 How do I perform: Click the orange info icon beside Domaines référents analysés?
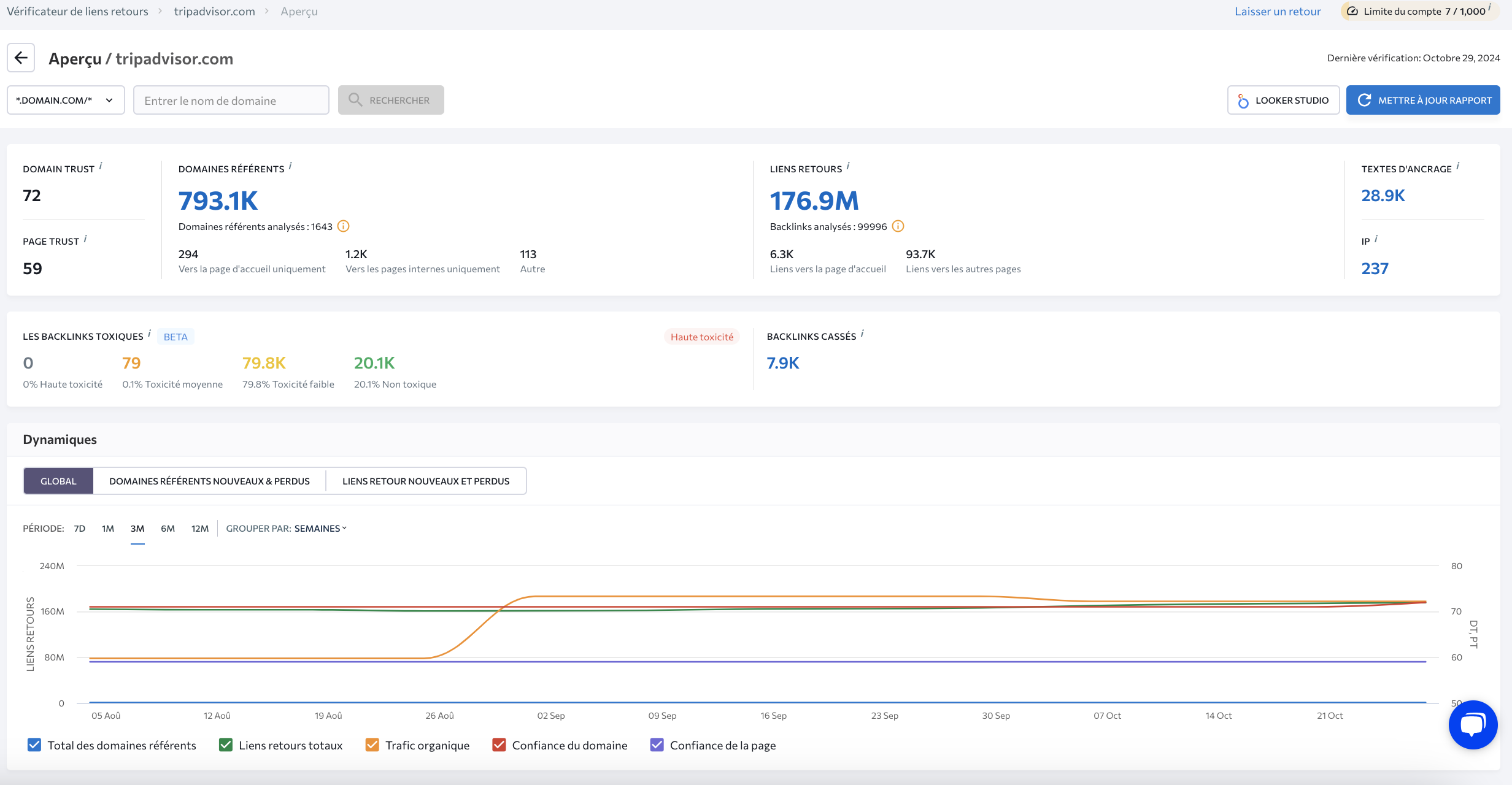[344, 226]
